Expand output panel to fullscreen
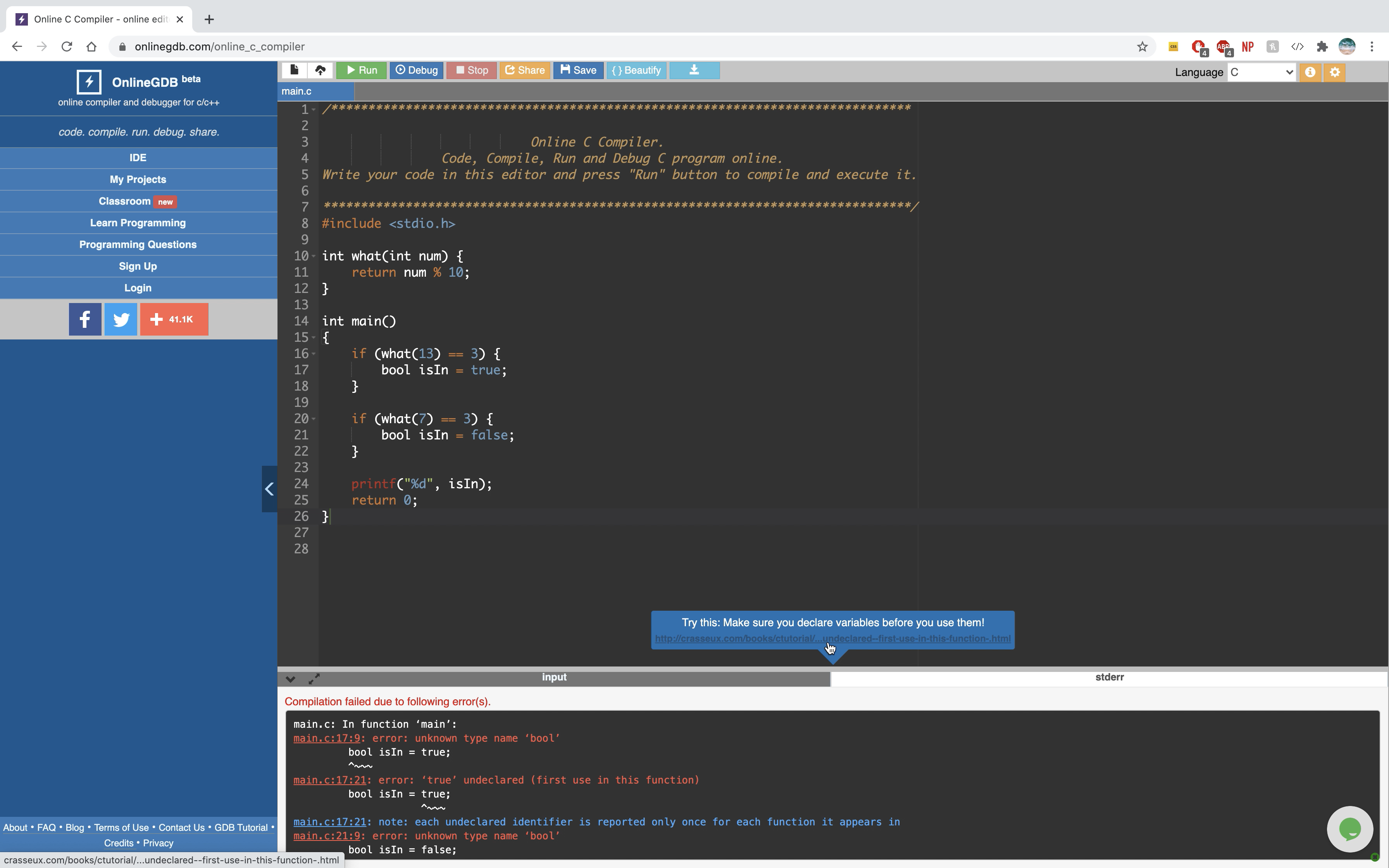Viewport: 1389px width, 868px height. coord(314,679)
